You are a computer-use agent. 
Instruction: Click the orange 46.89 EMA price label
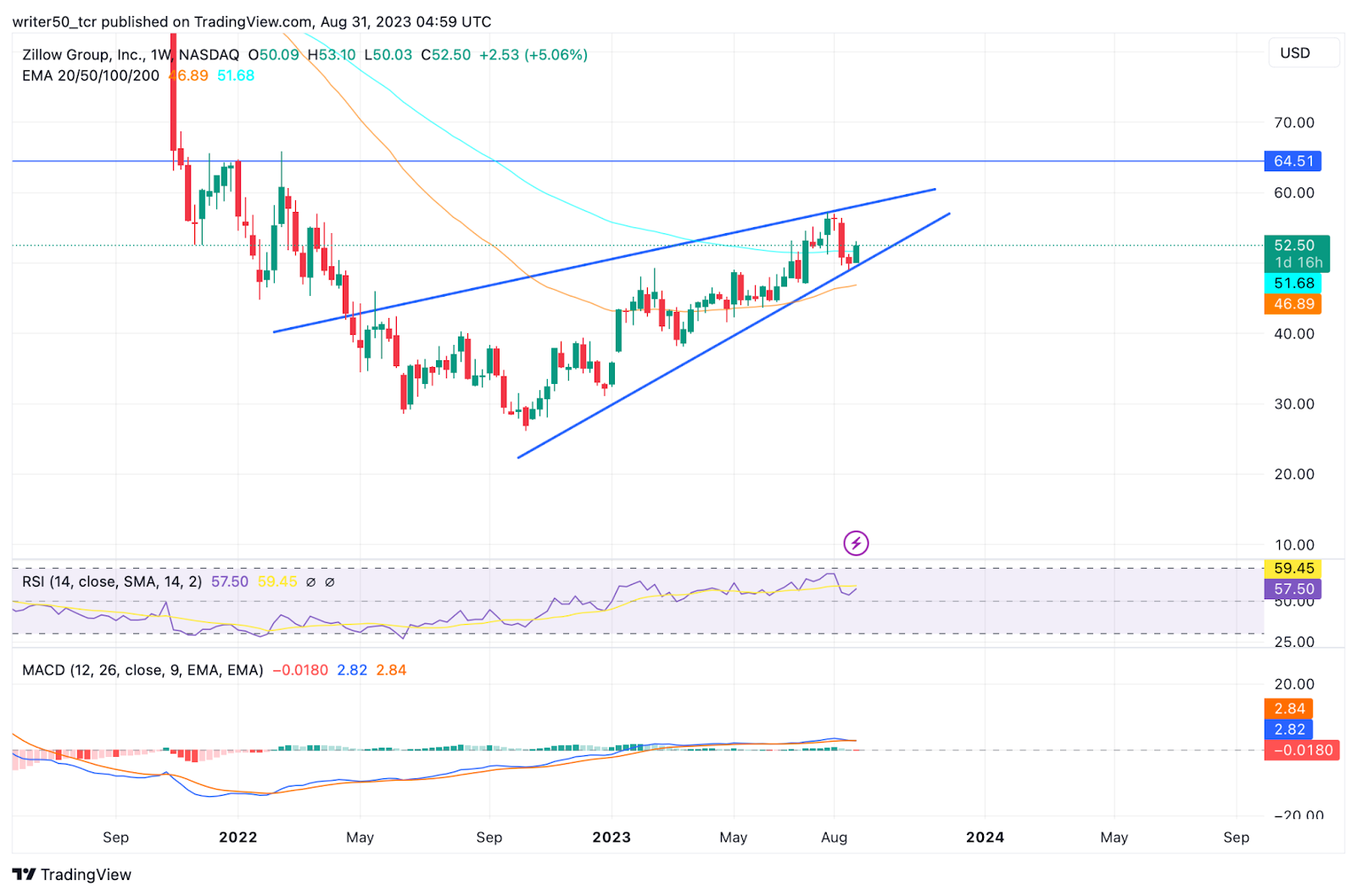pos(1293,303)
